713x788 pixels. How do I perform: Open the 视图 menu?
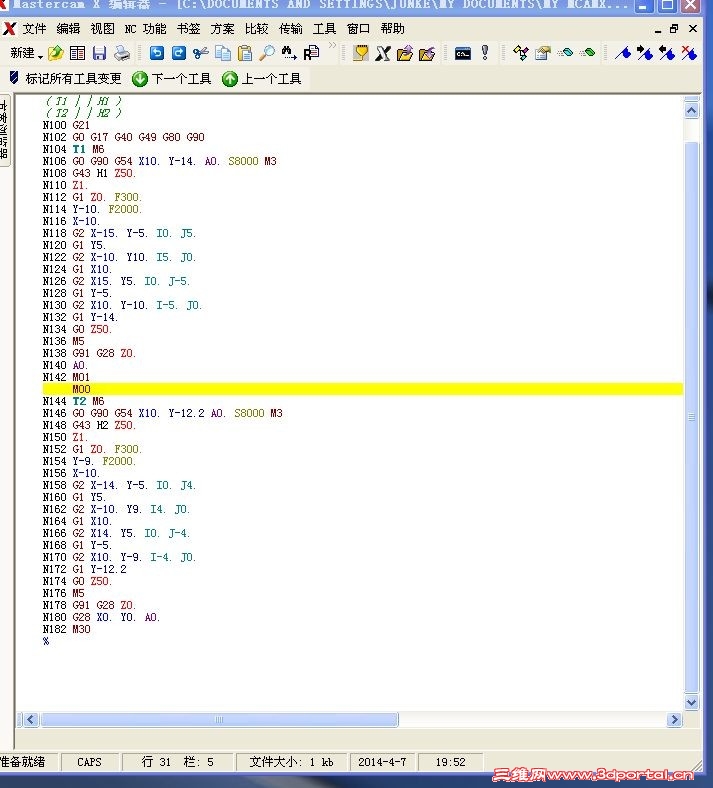[103, 29]
